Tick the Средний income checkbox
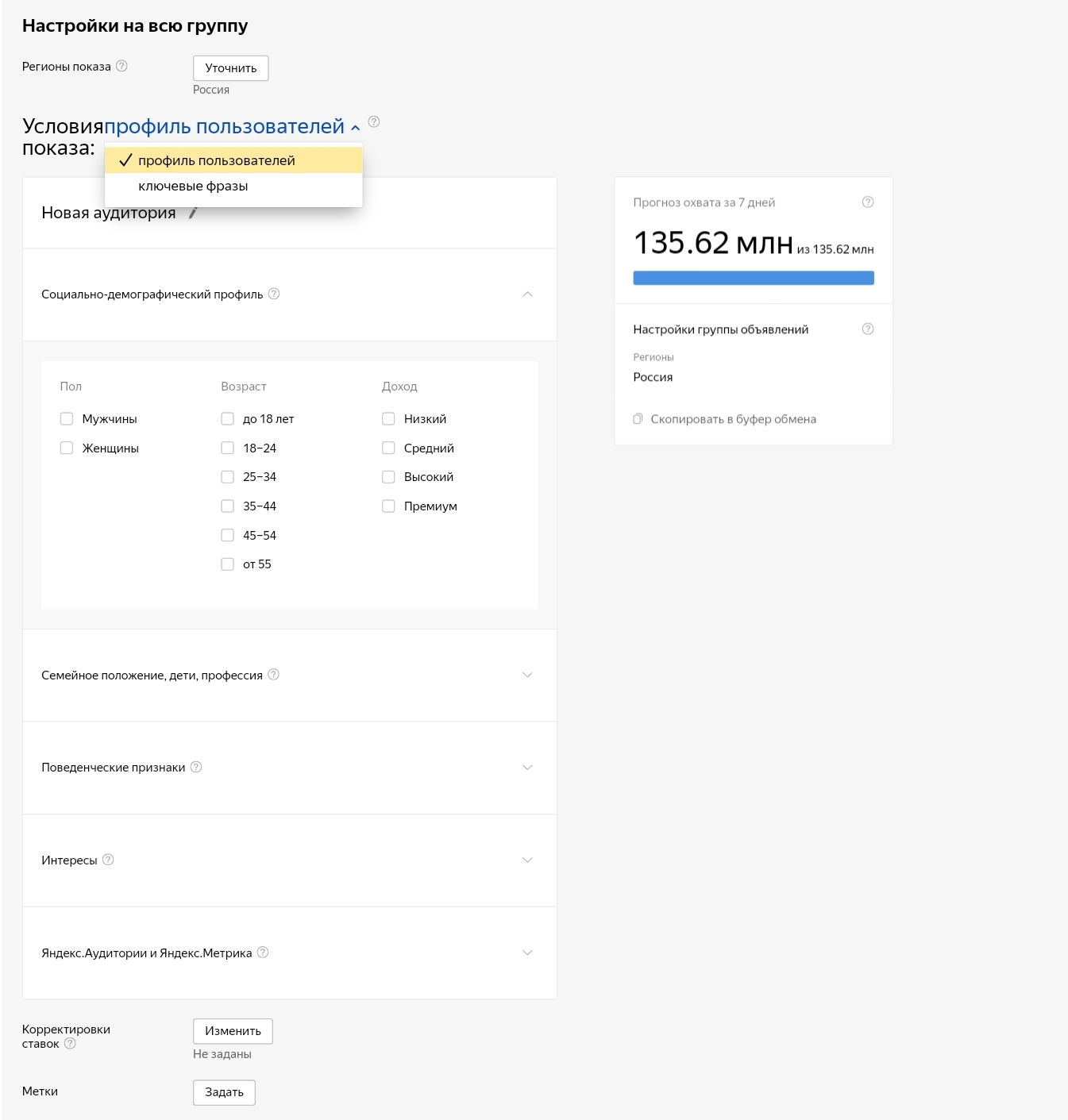Screen dimensions: 1068x1120 click(x=388, y=448)
